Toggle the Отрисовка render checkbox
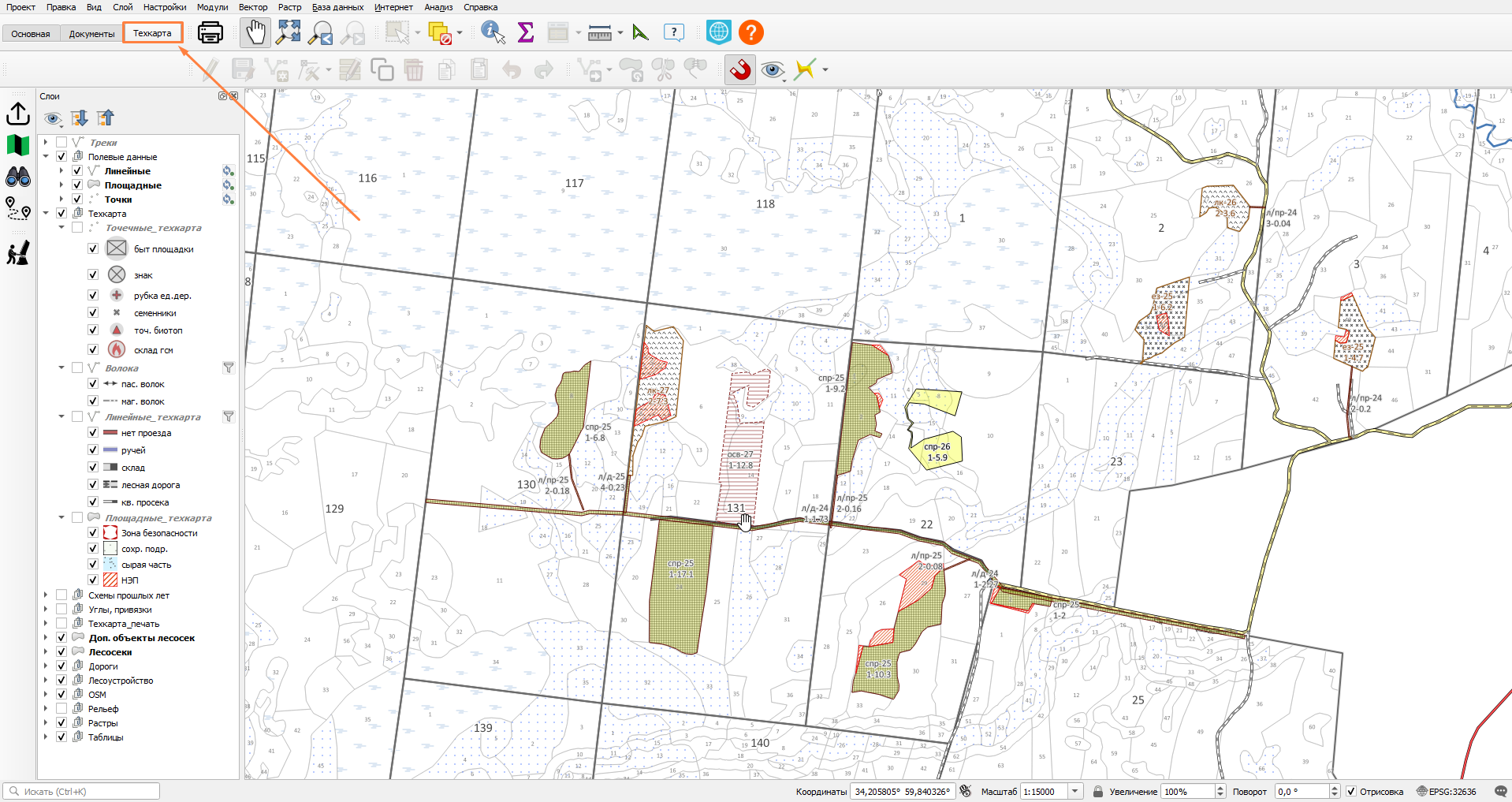 [1351, 792]
